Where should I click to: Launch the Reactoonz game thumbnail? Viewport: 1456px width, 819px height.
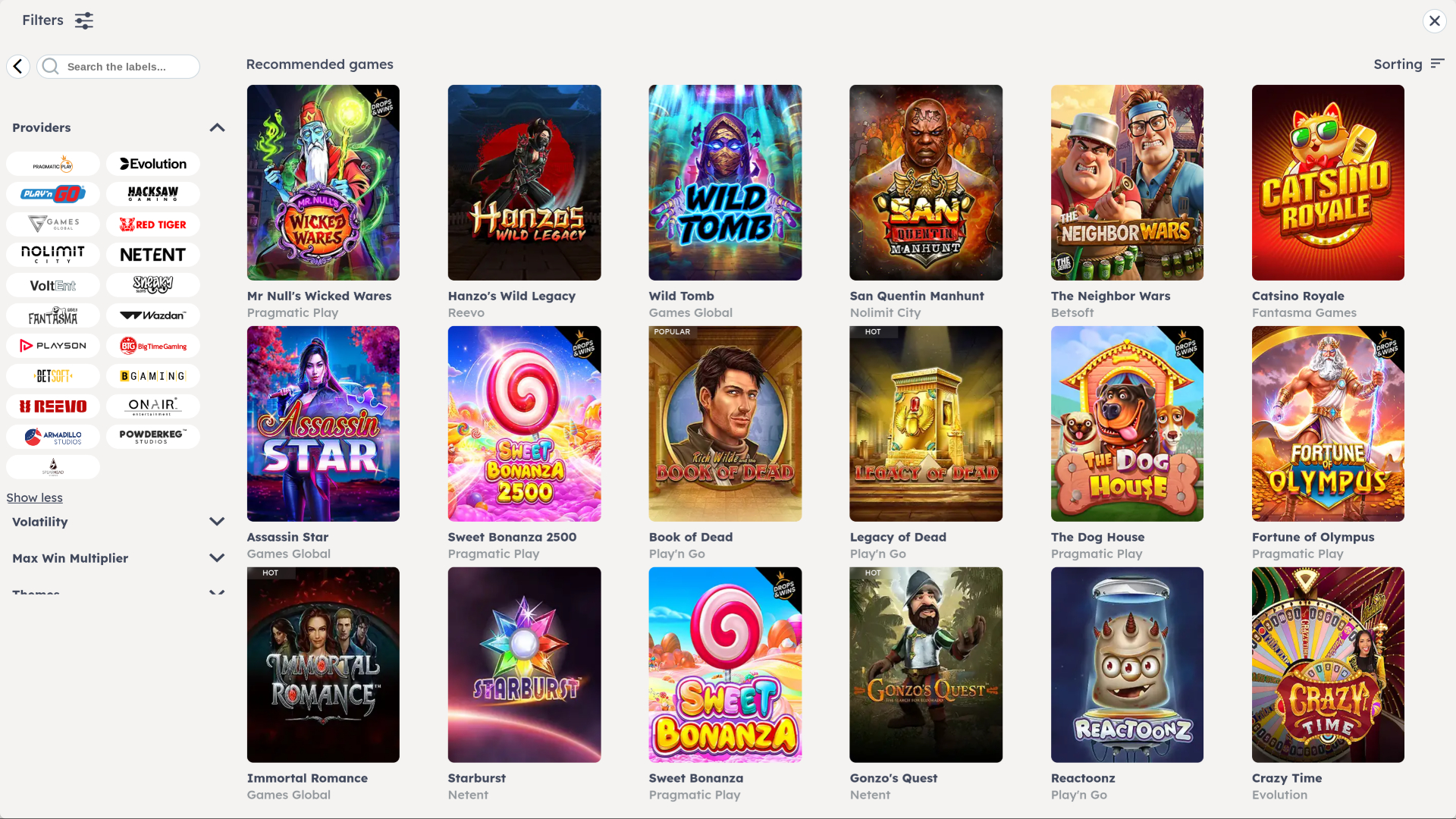click(1127, 665)
